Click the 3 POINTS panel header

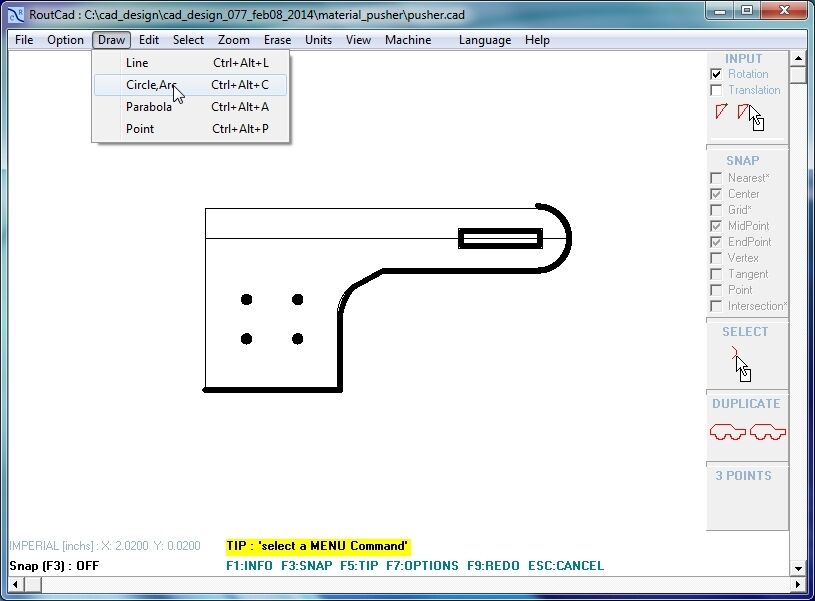pyautogui.click(x=743, y=476)
